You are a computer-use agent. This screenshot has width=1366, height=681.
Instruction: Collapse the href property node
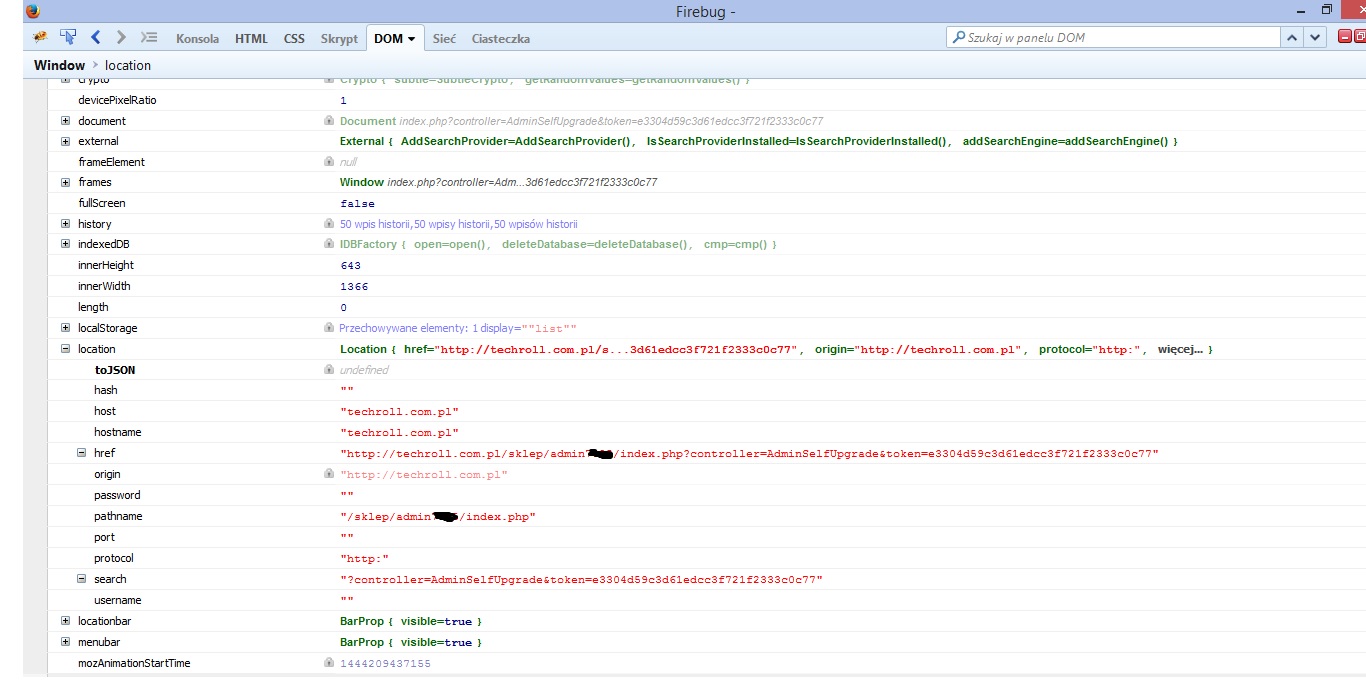pos(82,453)
